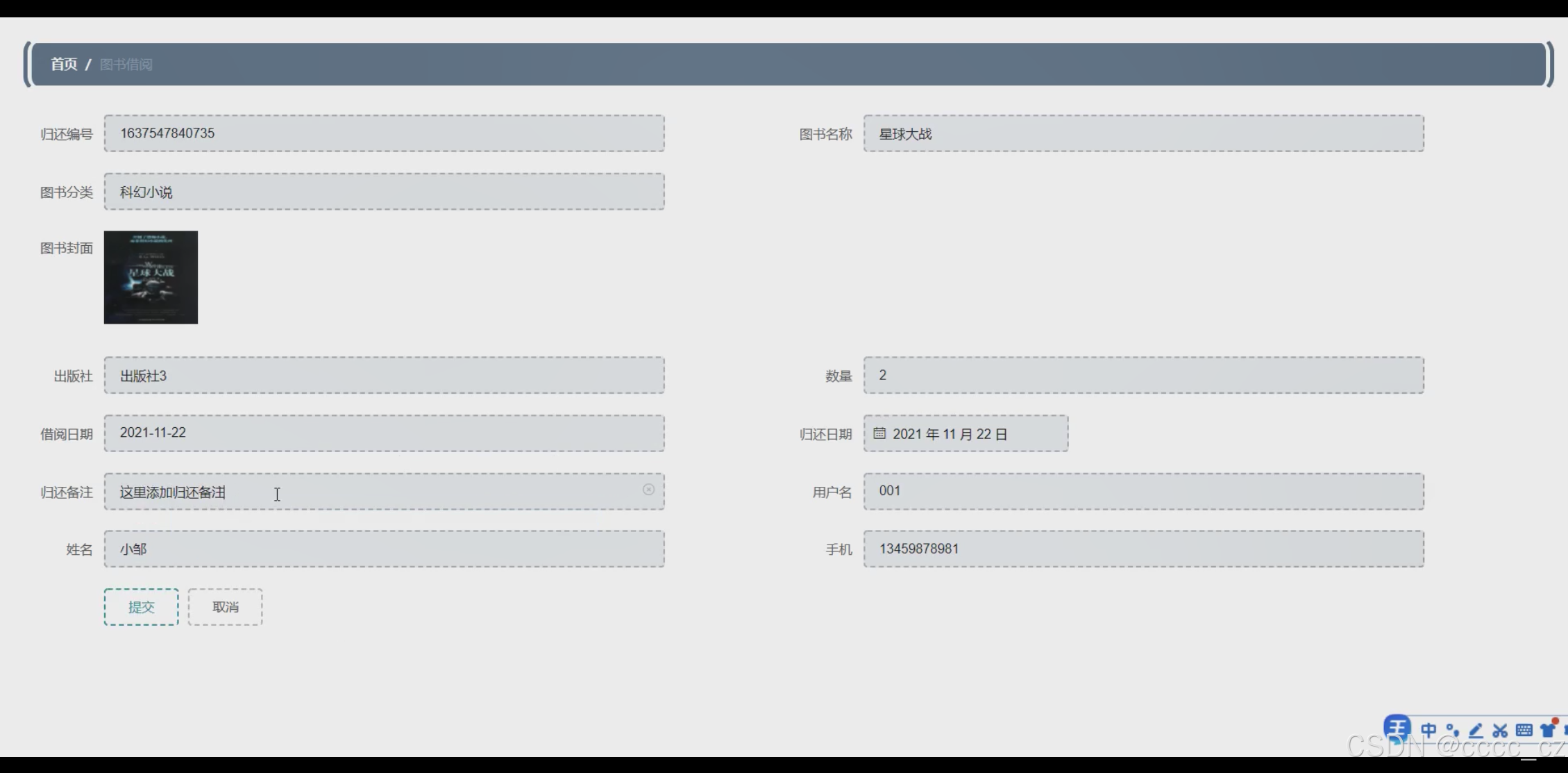Toggle the 中 Chinese input mode icon
The width and height of the screenshot is (1568, 773).
[x=1428, y=731]
